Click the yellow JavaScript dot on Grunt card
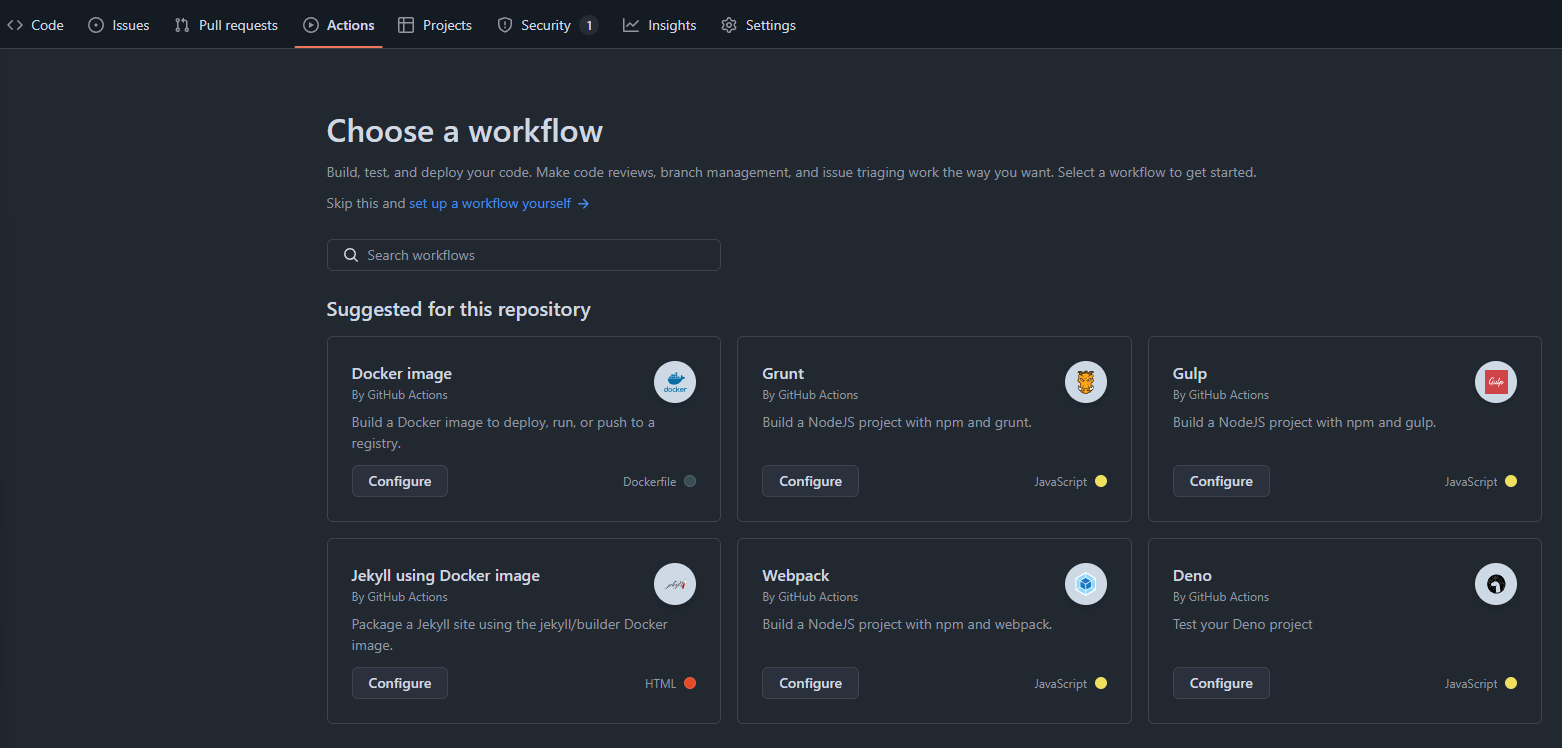This screenshot has height=748, width=1562. (1101, 481)
